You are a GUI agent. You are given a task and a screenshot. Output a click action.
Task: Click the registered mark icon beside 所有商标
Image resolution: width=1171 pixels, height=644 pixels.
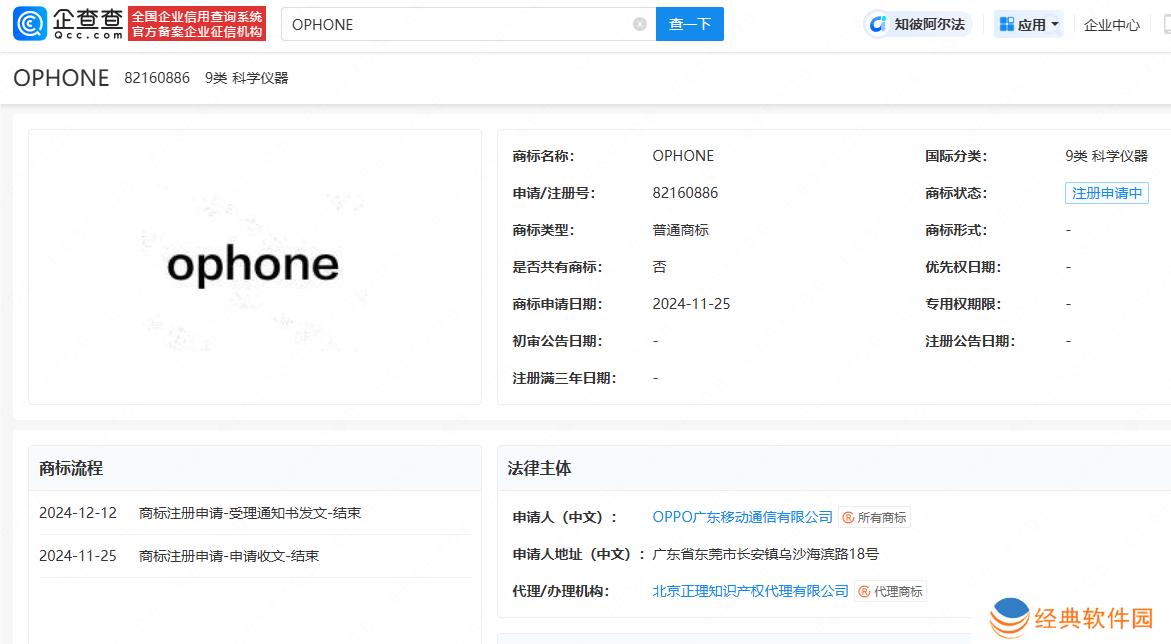[x=848, y=518]
